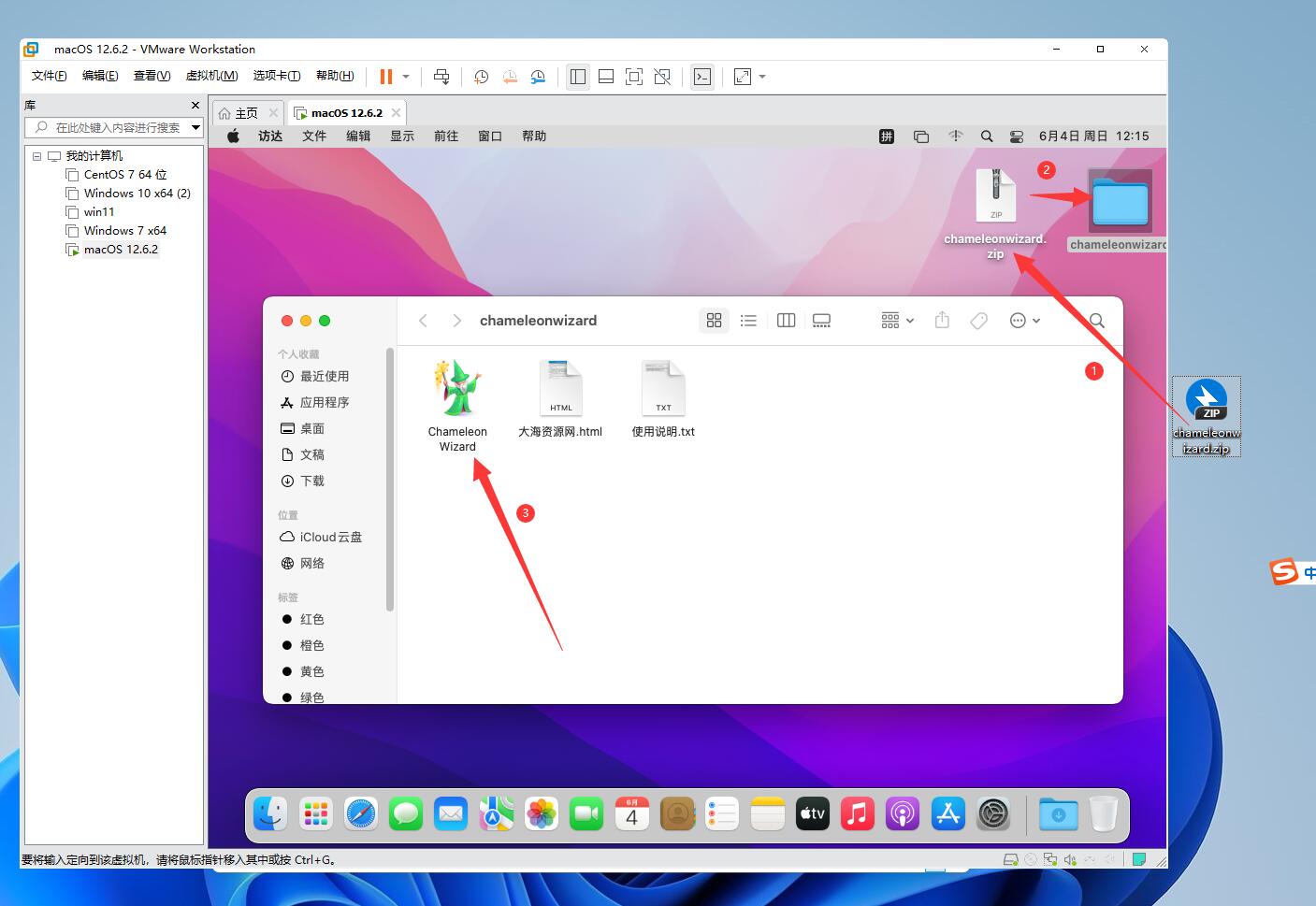Click the VMware pause virtual machine button

coord(385,77)
